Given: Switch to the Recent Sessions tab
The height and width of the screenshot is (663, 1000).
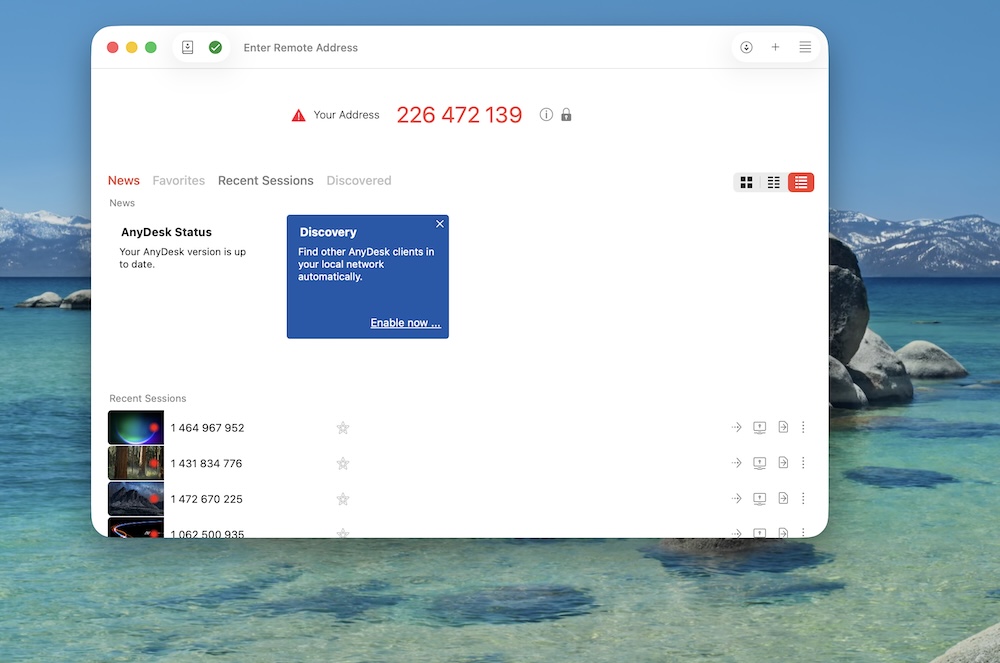Looking at the screenshot, I should tap(265, 180).
